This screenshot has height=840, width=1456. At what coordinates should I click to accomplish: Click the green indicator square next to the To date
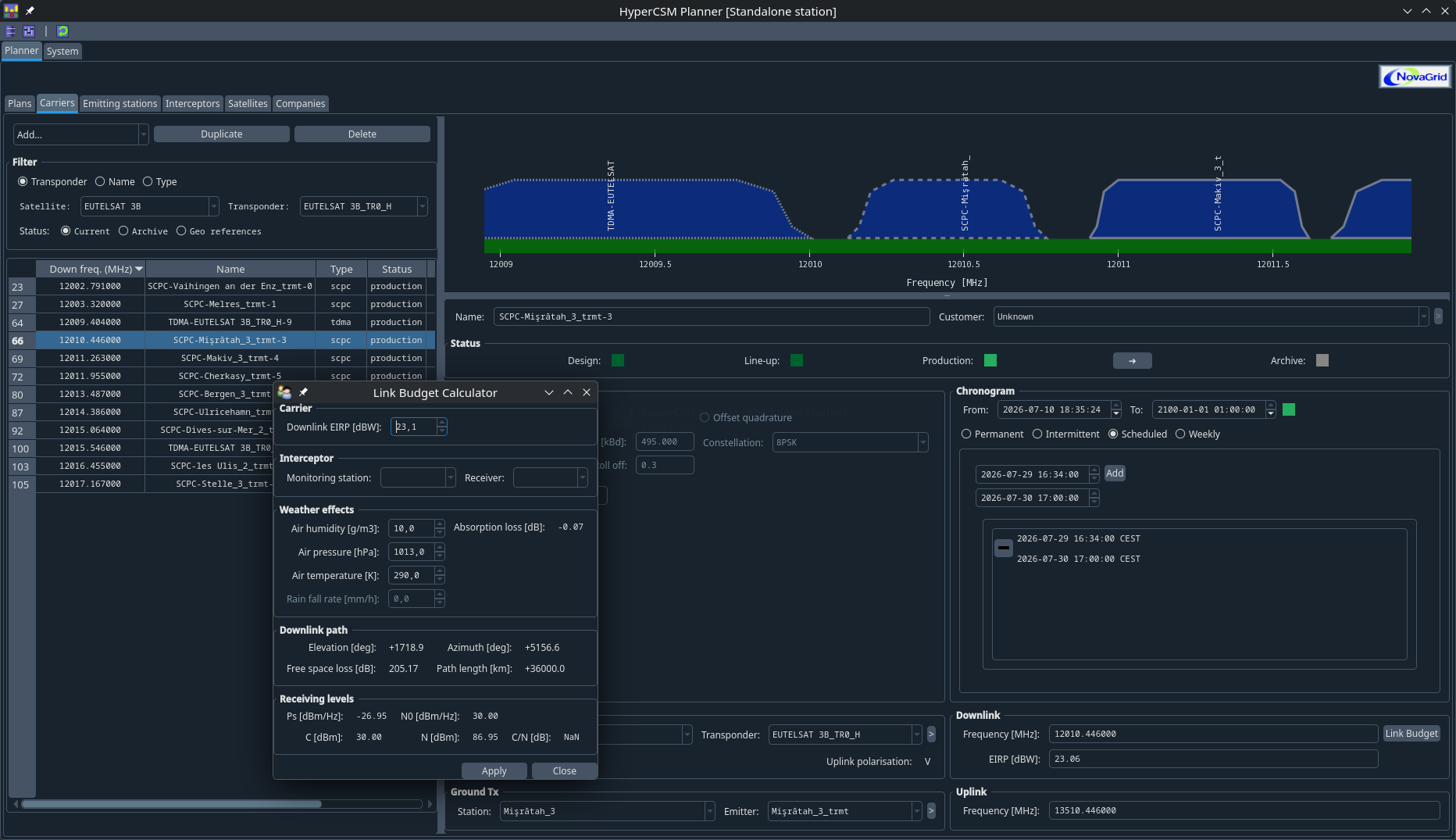point(1289,409)
